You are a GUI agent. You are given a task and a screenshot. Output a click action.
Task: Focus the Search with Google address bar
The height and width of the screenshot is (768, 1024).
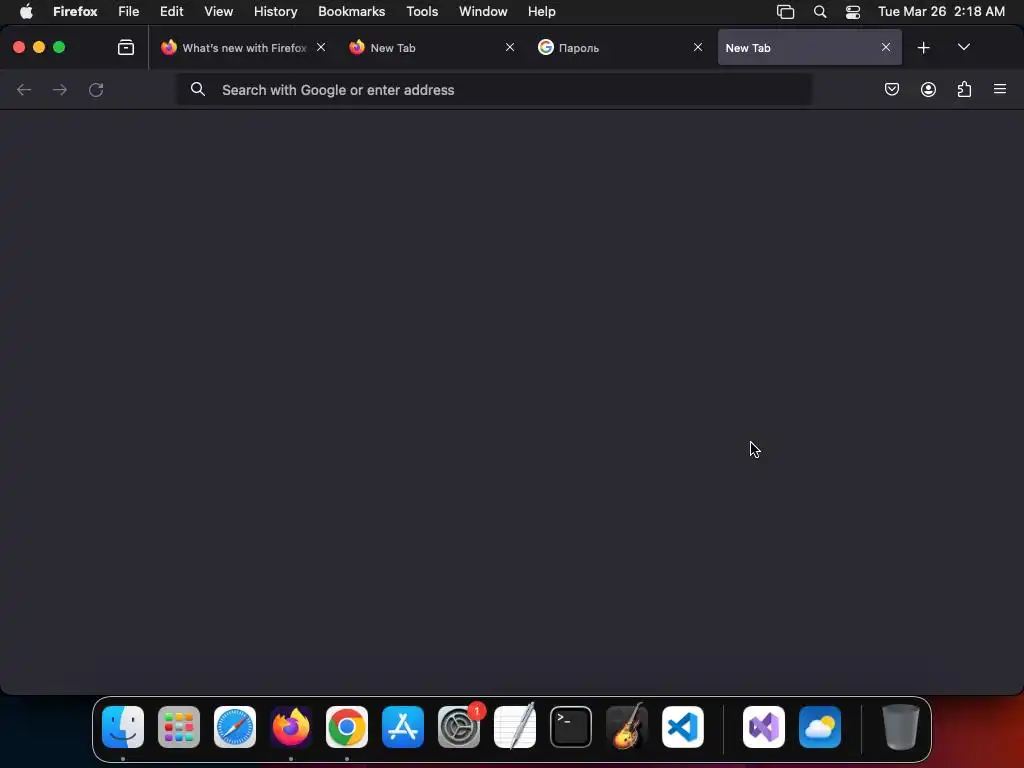coord(494,89)
